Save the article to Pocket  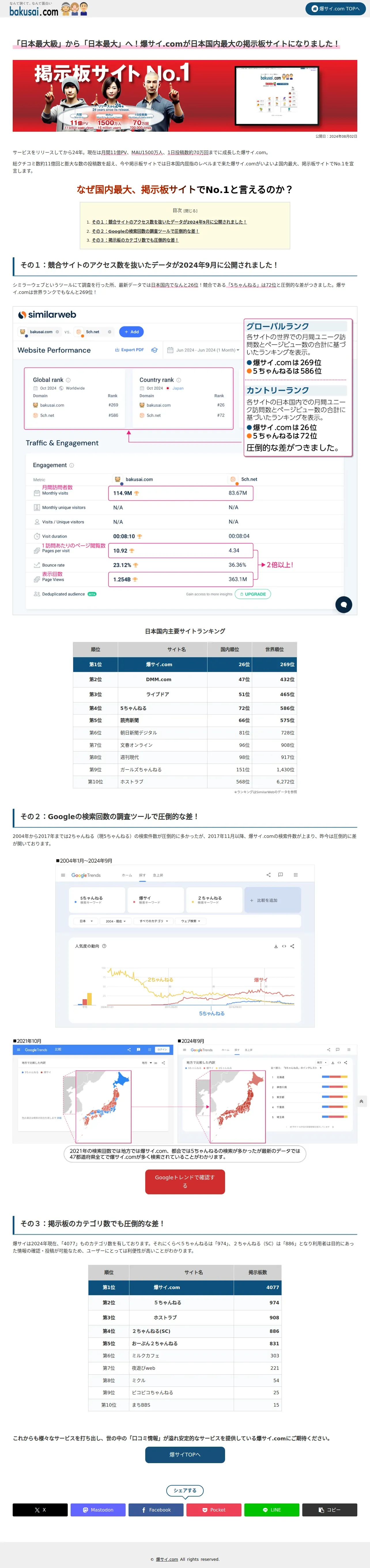click(214, 1510)
